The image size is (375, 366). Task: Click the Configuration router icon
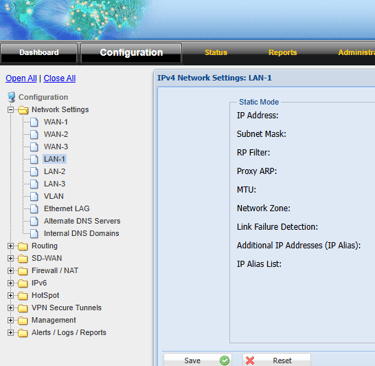click(11, 97)
